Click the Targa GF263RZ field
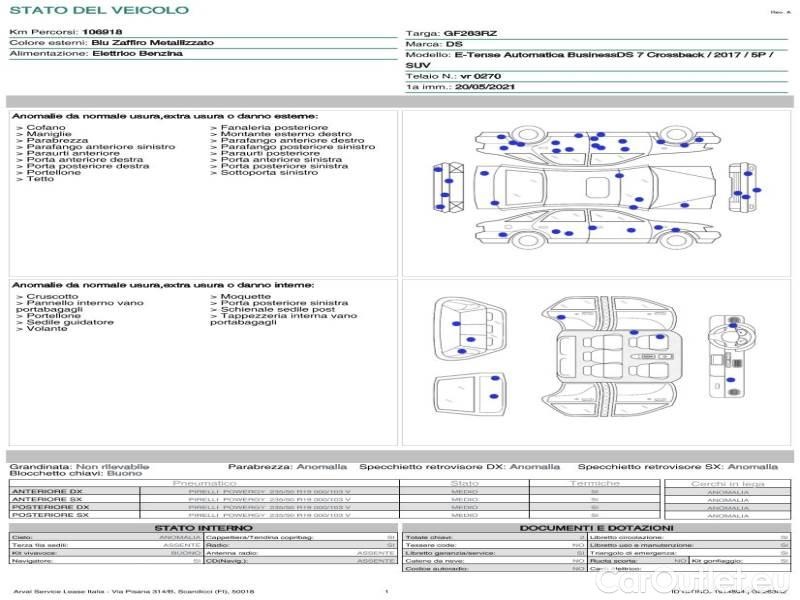The width and height of the screenshot is (800, 600). (x=468, y=33)
